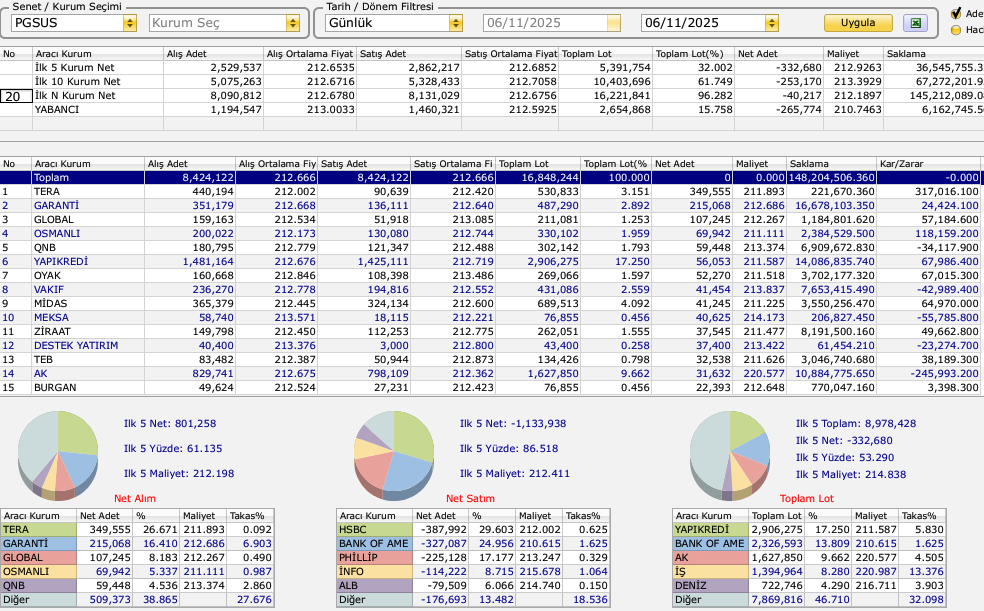
Task: Click the Uygula button
Action: [x=858, y=23]
